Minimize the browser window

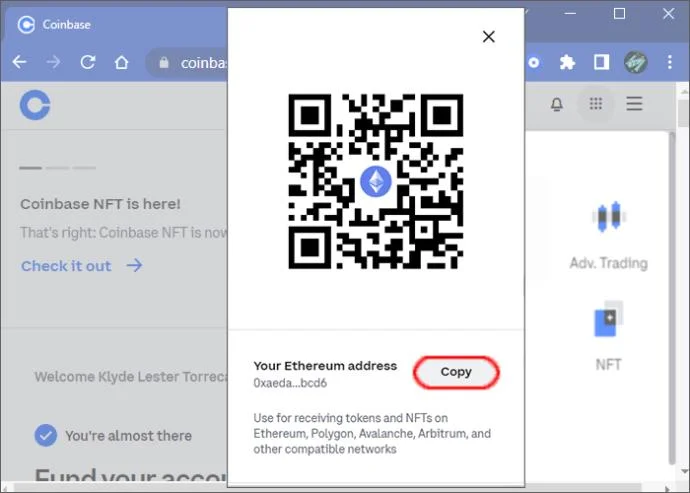[x=570, y=14]
